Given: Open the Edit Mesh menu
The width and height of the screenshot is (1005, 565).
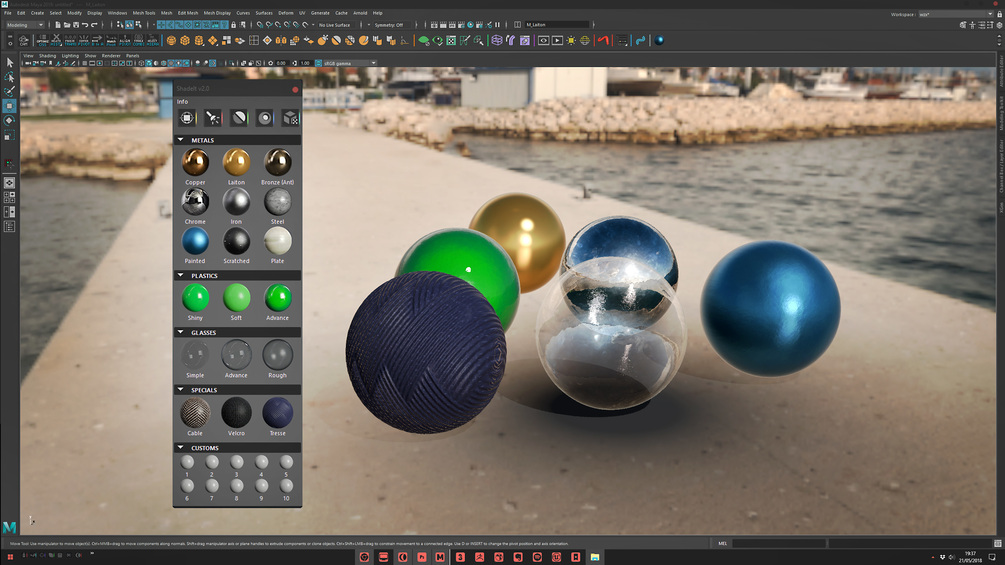Looking at the screenshot, I should point(188,13).
